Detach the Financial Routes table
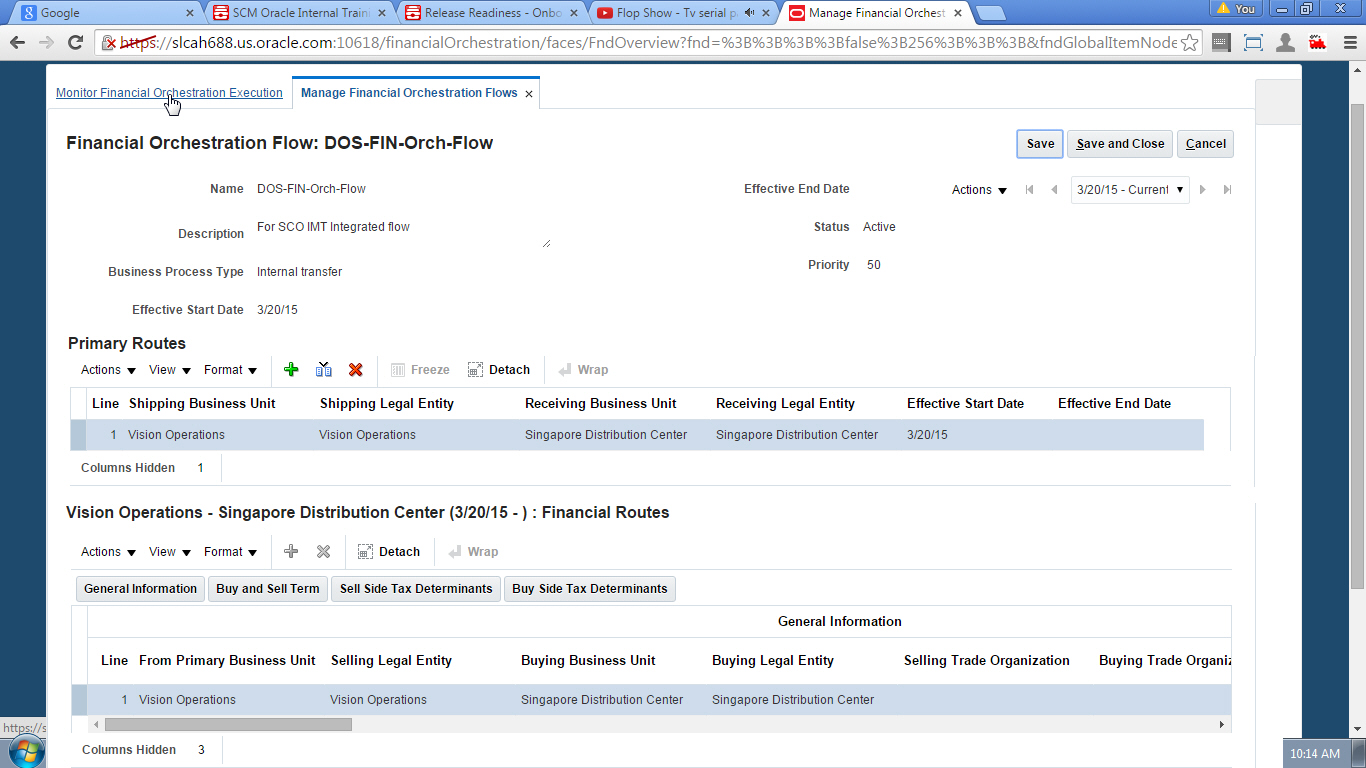This screenshot has width=1366, height=768. point(389,552)
